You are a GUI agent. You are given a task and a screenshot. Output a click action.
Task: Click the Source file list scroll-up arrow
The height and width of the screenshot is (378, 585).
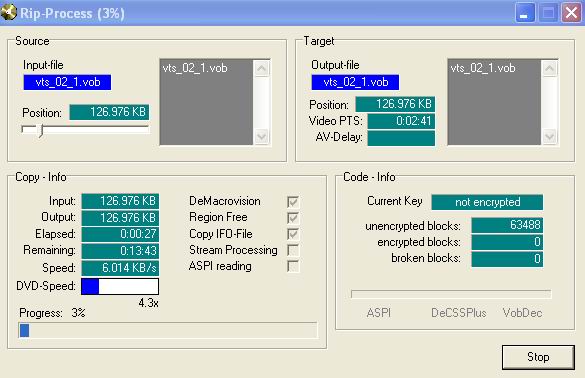click(262, 69)
